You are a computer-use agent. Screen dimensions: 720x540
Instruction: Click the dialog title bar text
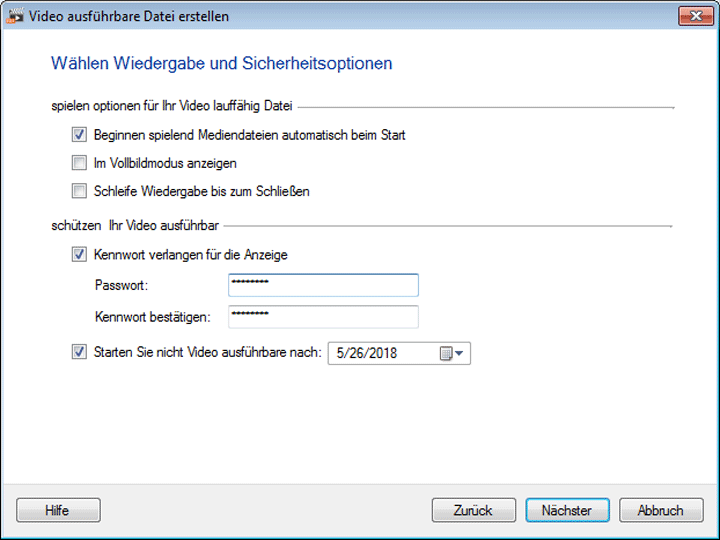pyautogui.click(x=129, y=16)
